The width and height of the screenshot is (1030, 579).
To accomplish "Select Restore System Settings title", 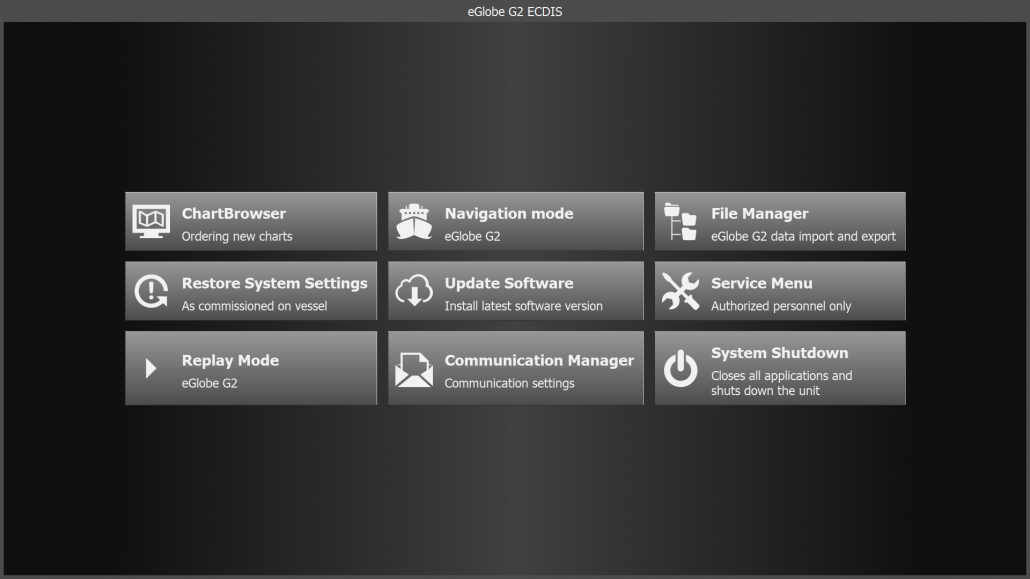I will point(275,283).
